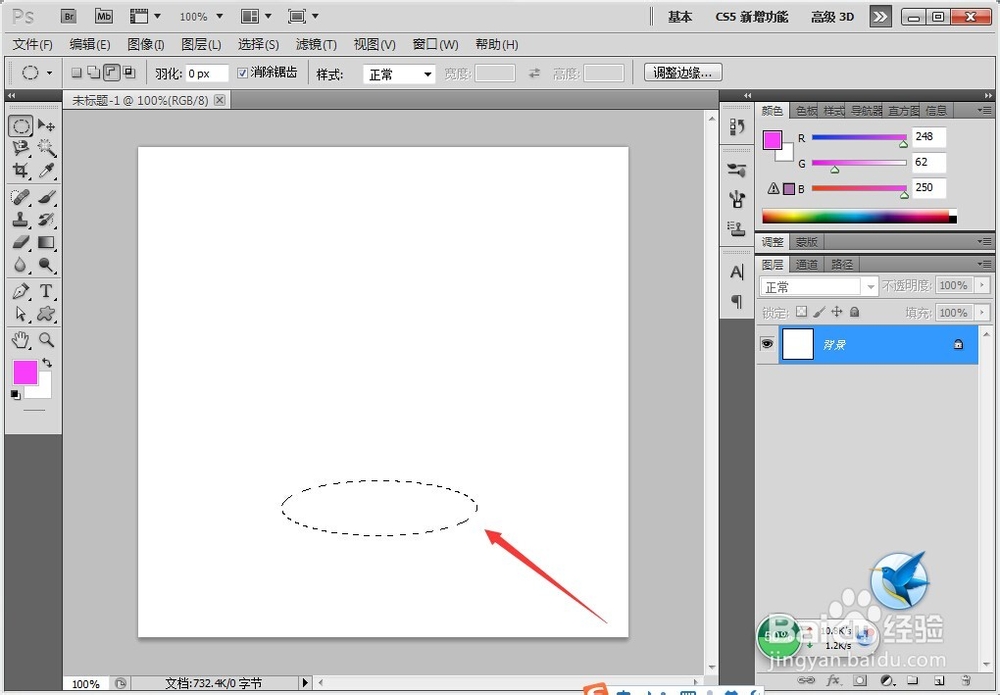The height and width of the screenshot is (695, 1000).
Task: Switch to the 通道 channels tab
Action: (806, 264)
